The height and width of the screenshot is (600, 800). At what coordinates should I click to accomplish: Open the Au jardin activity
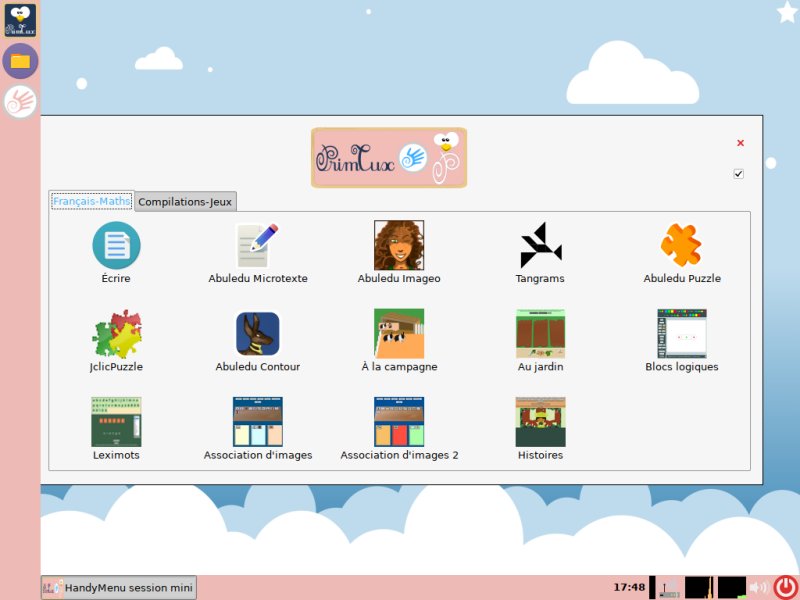pyautogui.click(x=539, y=331)
